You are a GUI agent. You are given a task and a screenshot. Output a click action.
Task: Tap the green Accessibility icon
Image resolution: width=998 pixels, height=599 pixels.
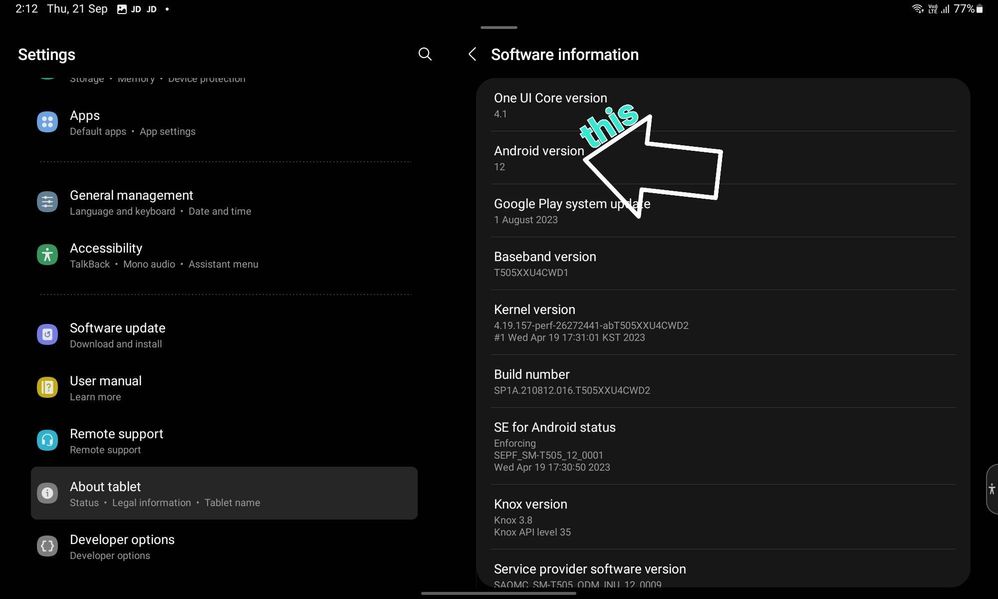coord(47,255)
